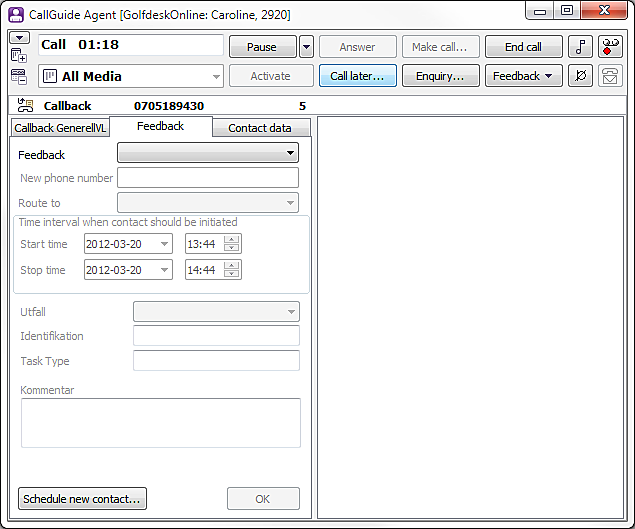Click the expand panel icon with plus sign

[x=19, y=56]
